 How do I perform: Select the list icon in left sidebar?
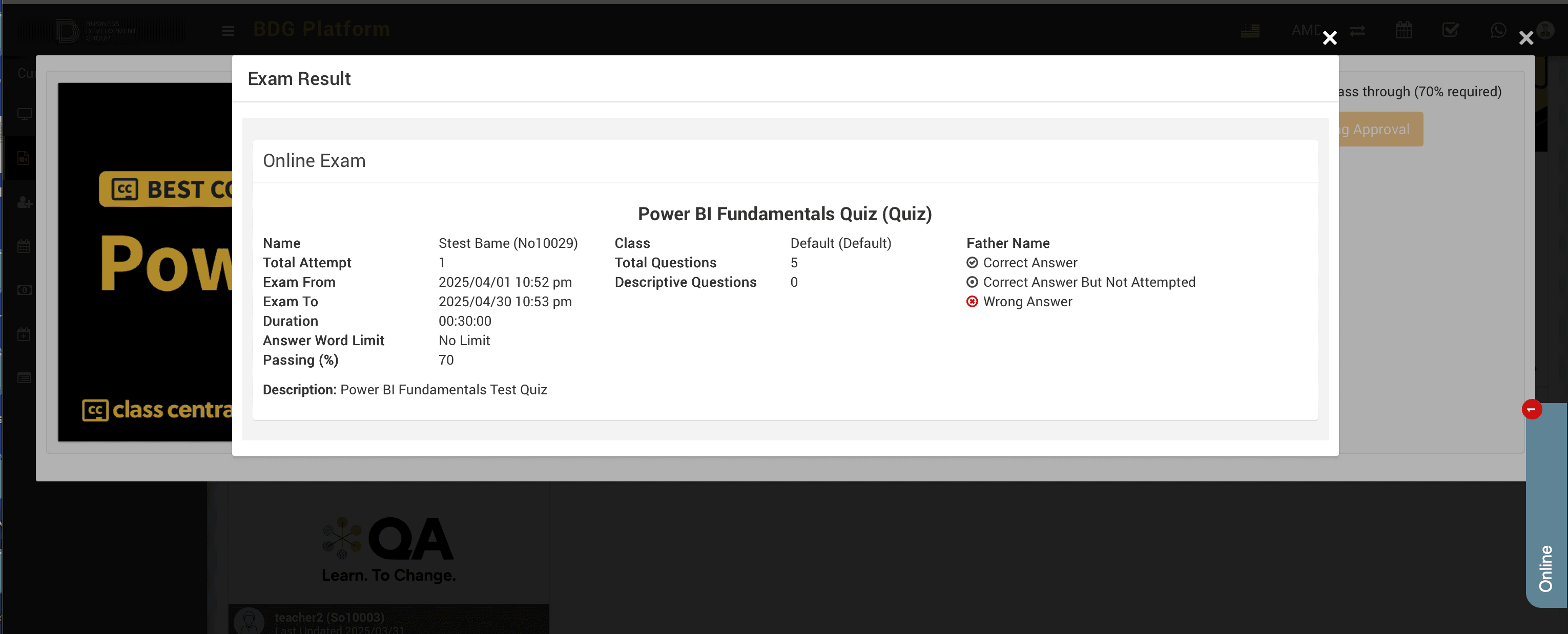pyautogui.click(x=25, y=378)
